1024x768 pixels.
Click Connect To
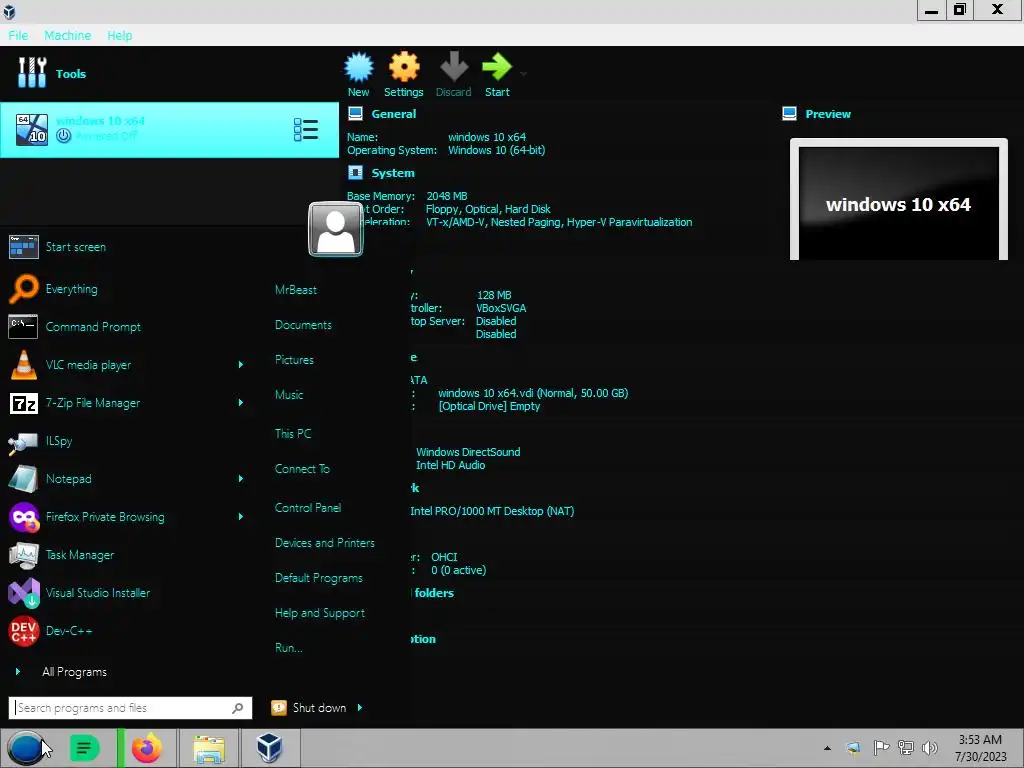point(302,469)
